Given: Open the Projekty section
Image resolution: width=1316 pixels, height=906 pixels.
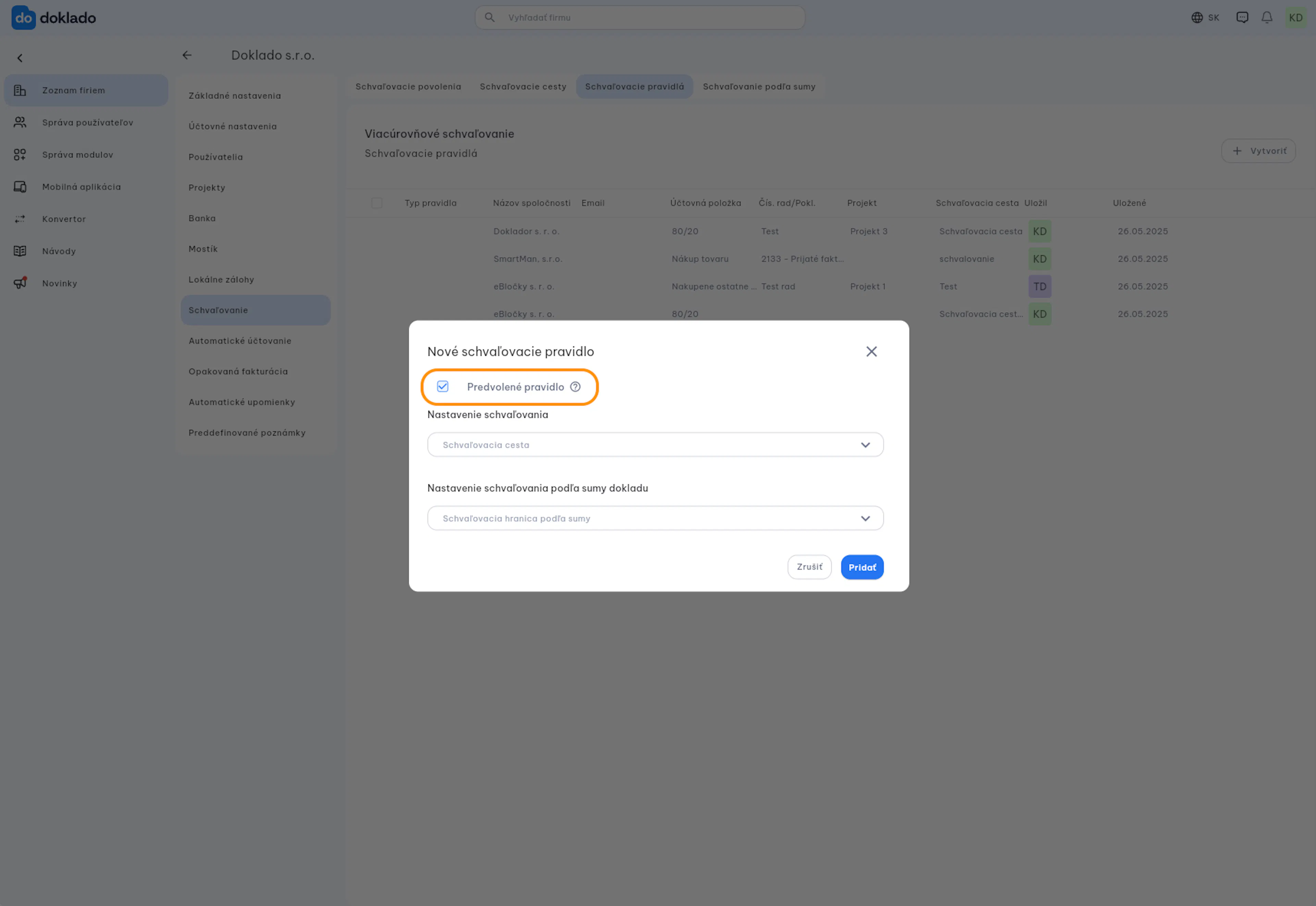Looking at the screenshot, I should (x=255, y=188).
